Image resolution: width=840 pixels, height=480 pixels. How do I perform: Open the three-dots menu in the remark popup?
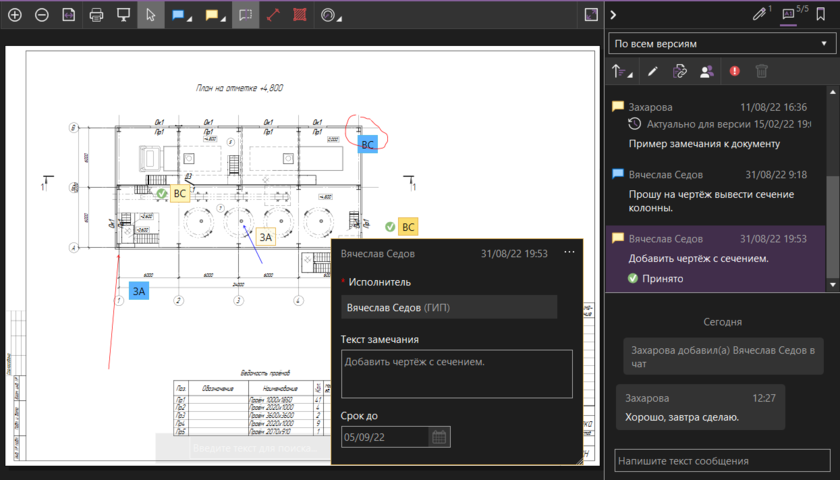(x=569, y=253)
